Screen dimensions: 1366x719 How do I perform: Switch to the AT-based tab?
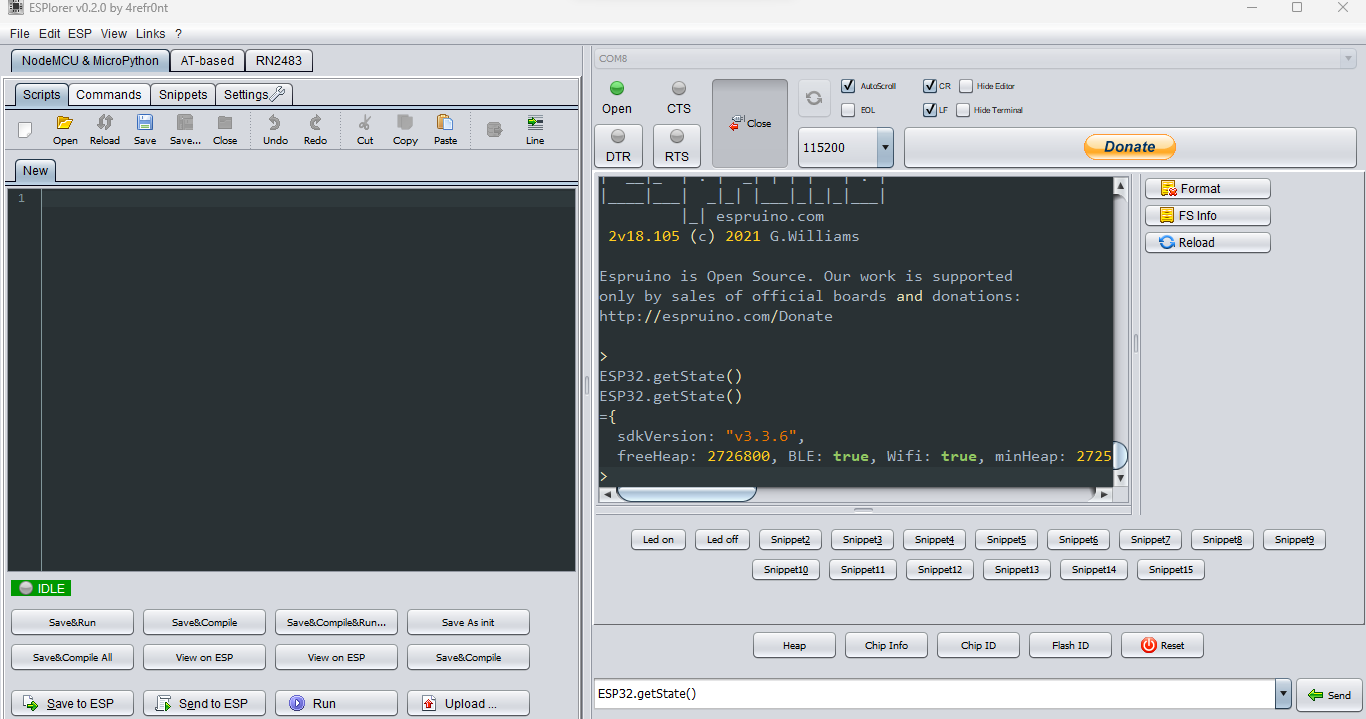pyautogui.click(x=207, y=61)
